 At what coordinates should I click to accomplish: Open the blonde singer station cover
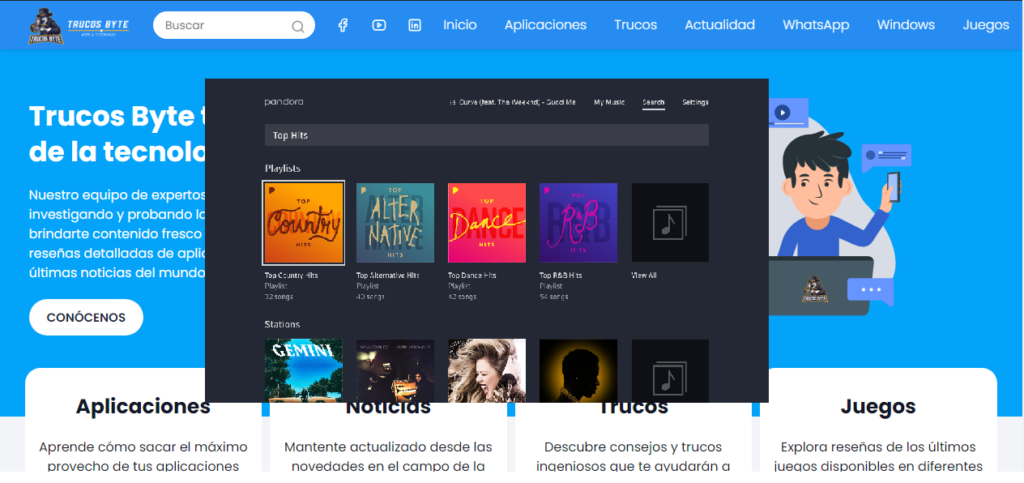(x=487, y=370)
